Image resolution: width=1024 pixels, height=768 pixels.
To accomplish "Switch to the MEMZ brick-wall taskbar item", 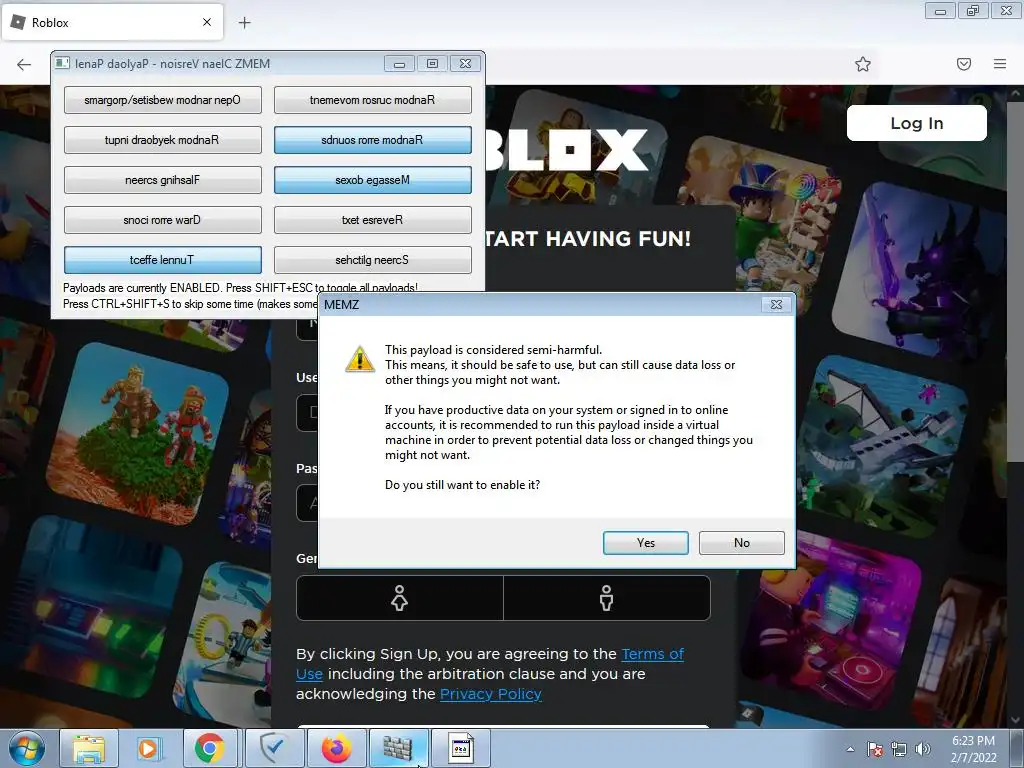I will [398, 748].
